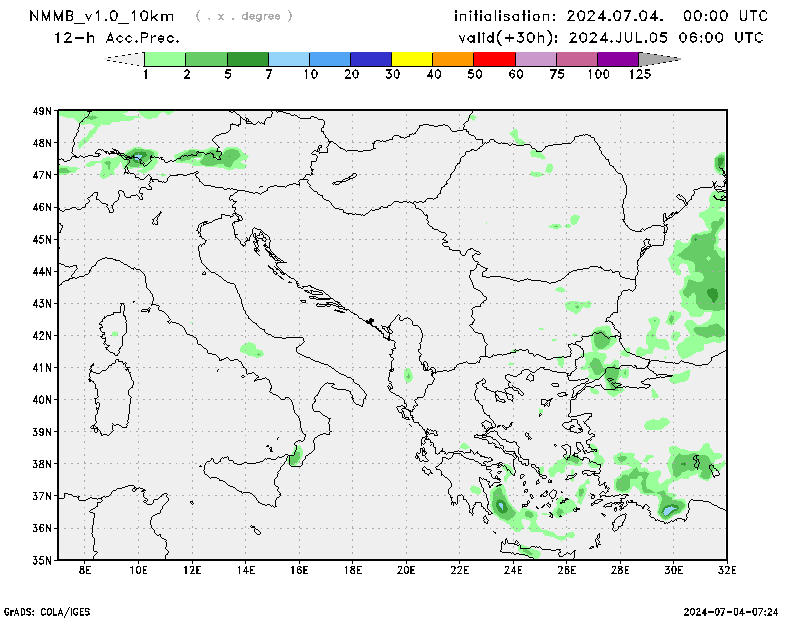This screenshot has height=618, width=800.
Task: Pick the dark blue 20–30 legend swatch
Action: tap(371, 59)
